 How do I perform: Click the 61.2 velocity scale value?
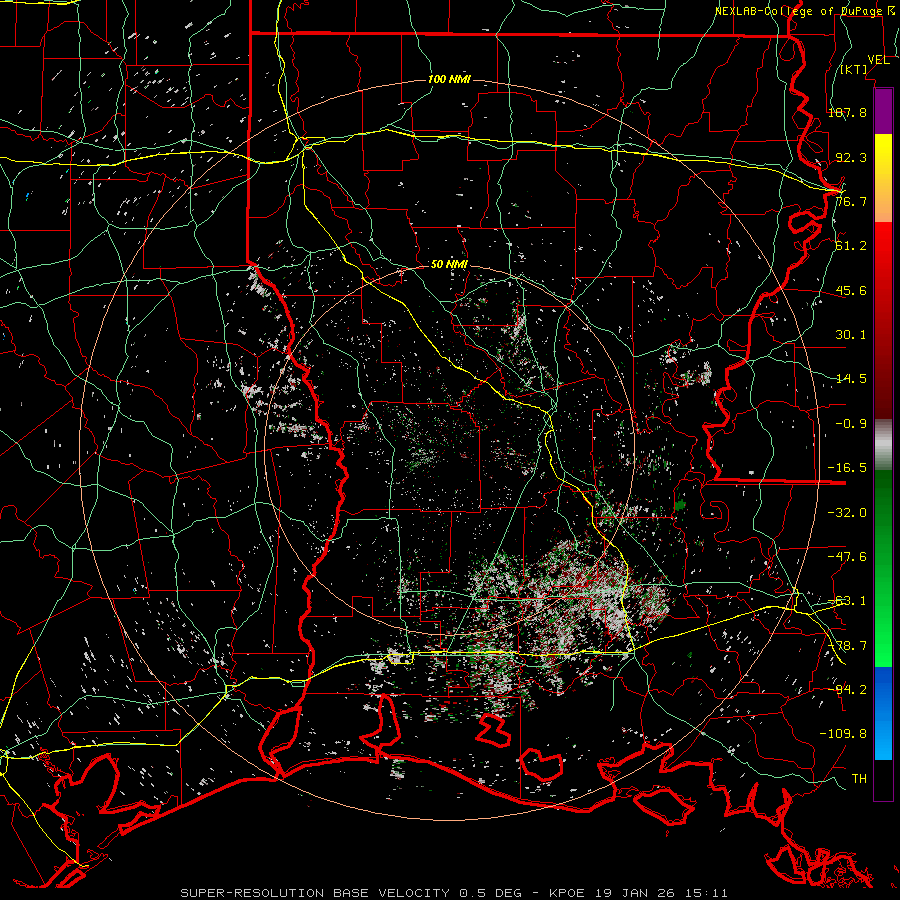(851, 246)
